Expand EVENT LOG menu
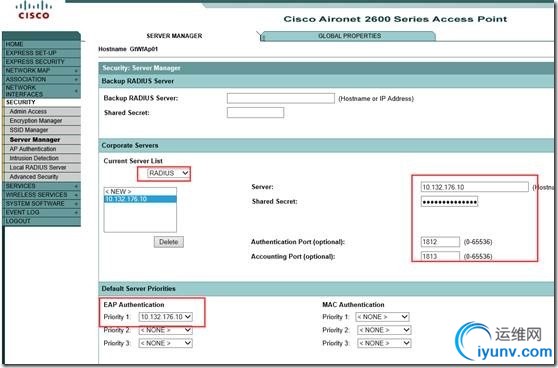The image size is (558, 368). click(42, 212)
